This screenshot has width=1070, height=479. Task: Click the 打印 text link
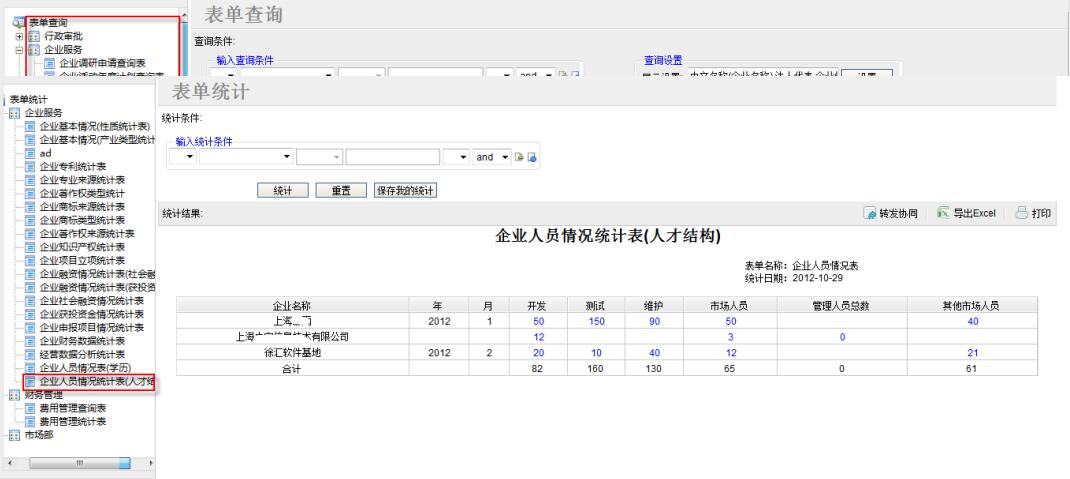coord(1041,214)
